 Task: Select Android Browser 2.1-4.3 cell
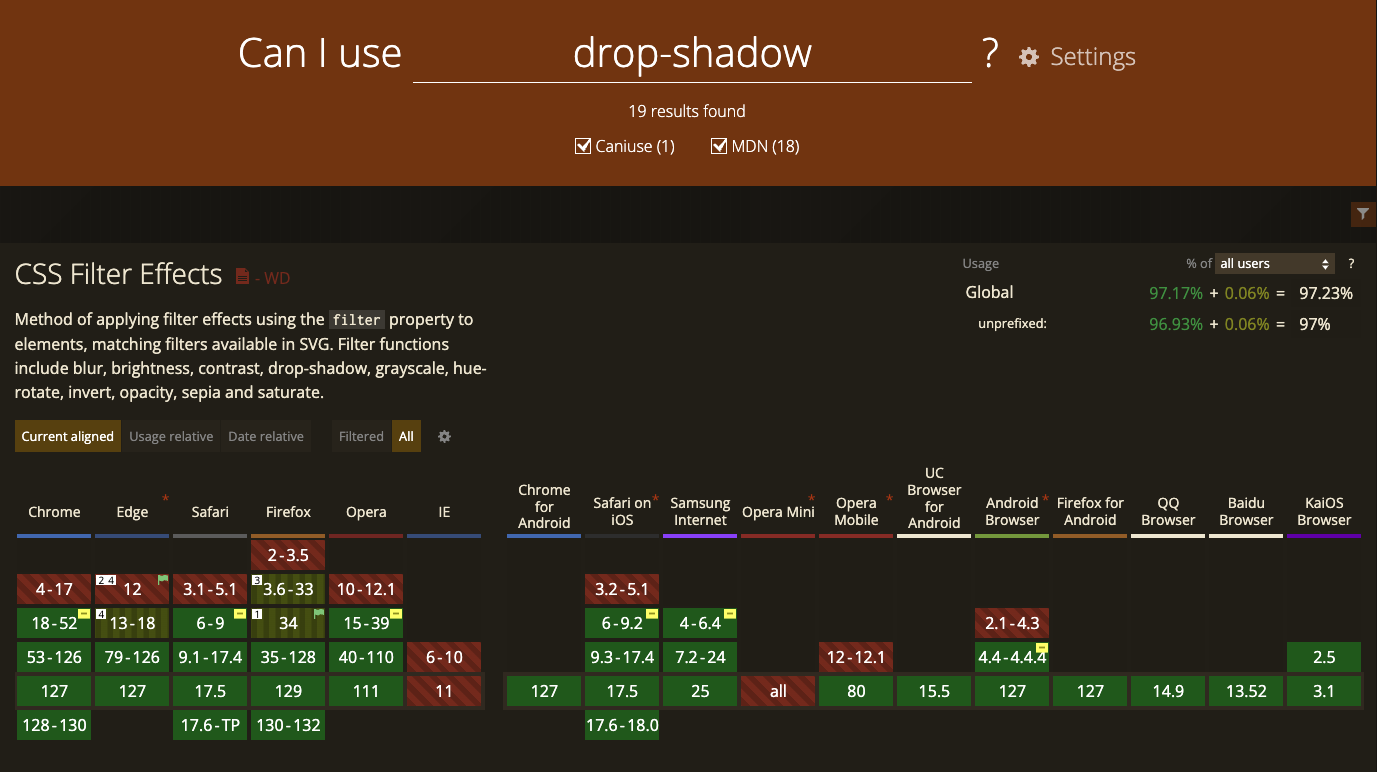pyautogui.click(x=1012, y=623)
